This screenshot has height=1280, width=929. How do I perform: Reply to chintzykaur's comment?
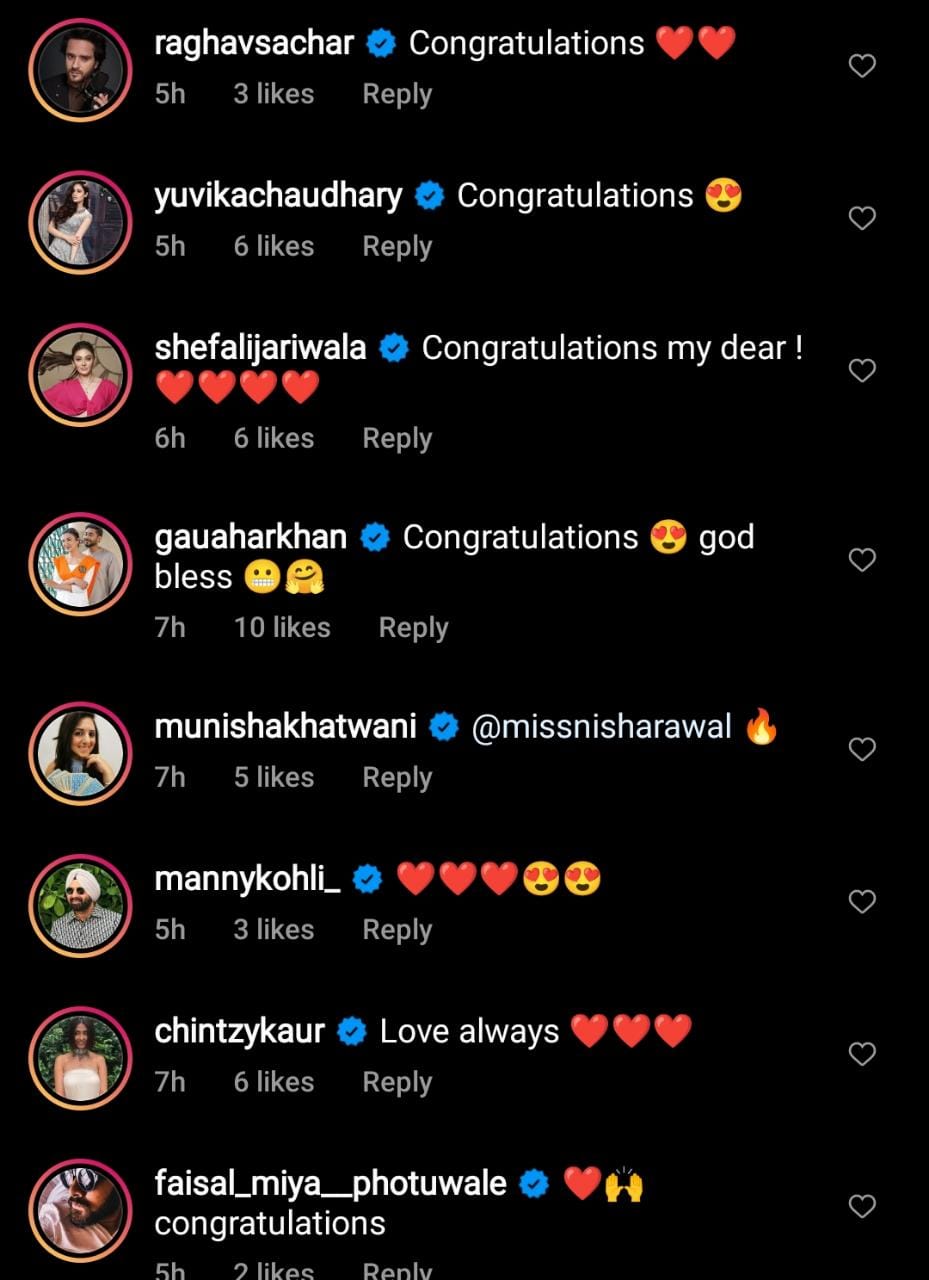(x=397, y=1082)
